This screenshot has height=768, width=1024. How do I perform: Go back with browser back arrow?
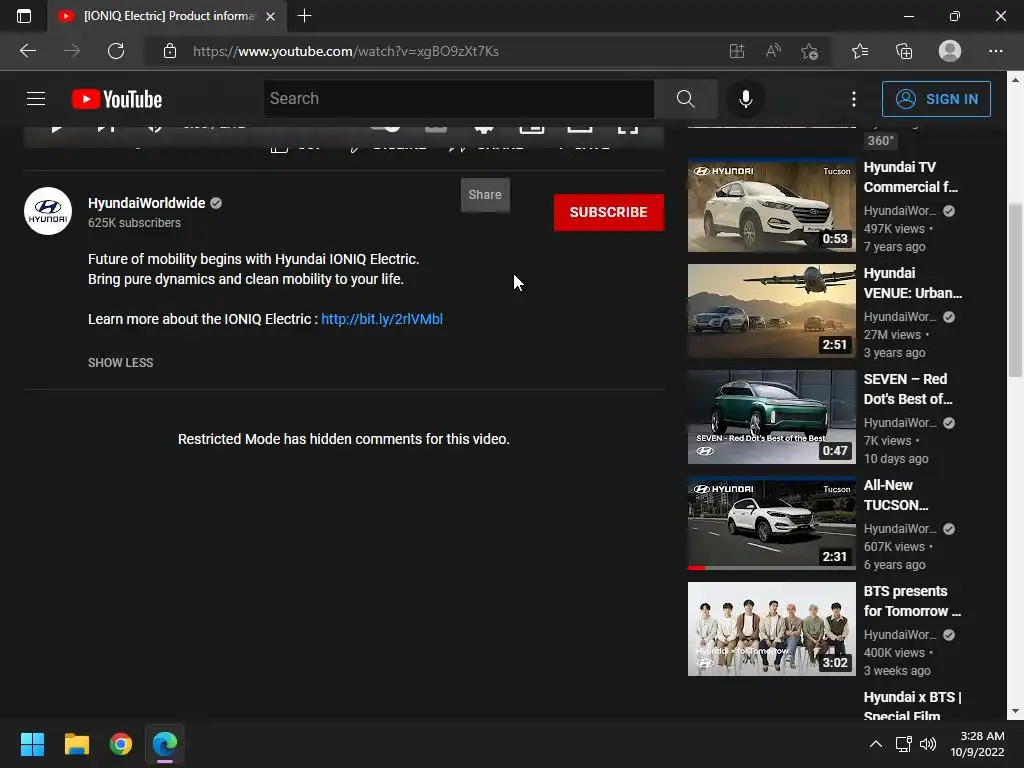28,51
